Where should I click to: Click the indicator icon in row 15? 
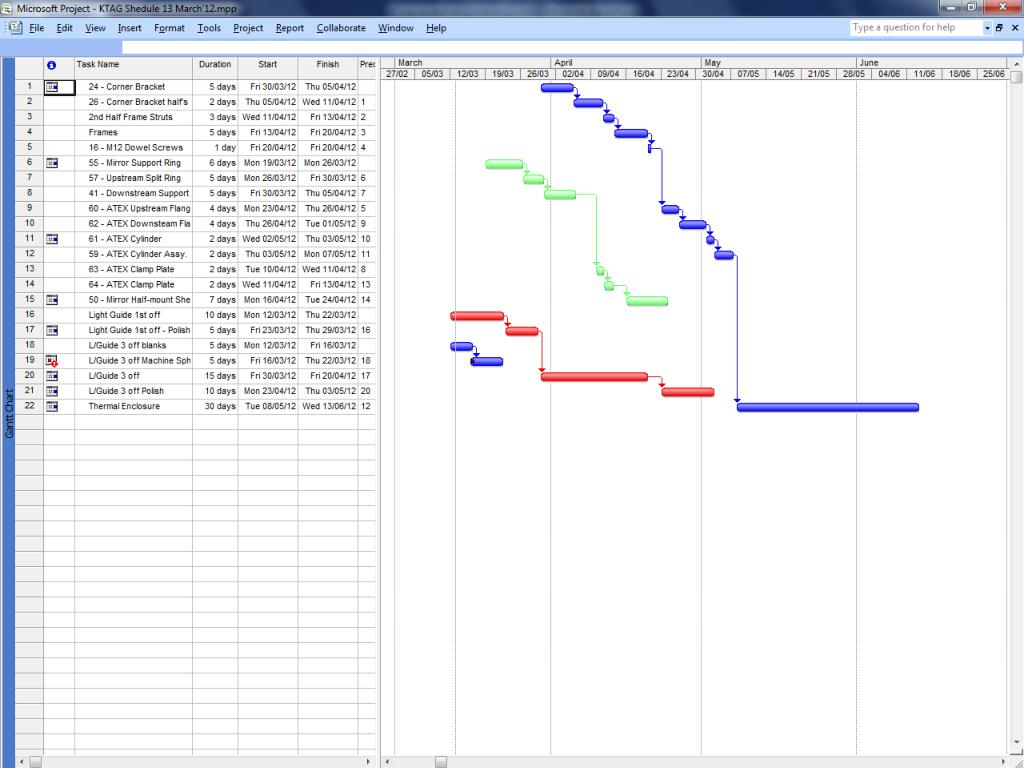52,300
